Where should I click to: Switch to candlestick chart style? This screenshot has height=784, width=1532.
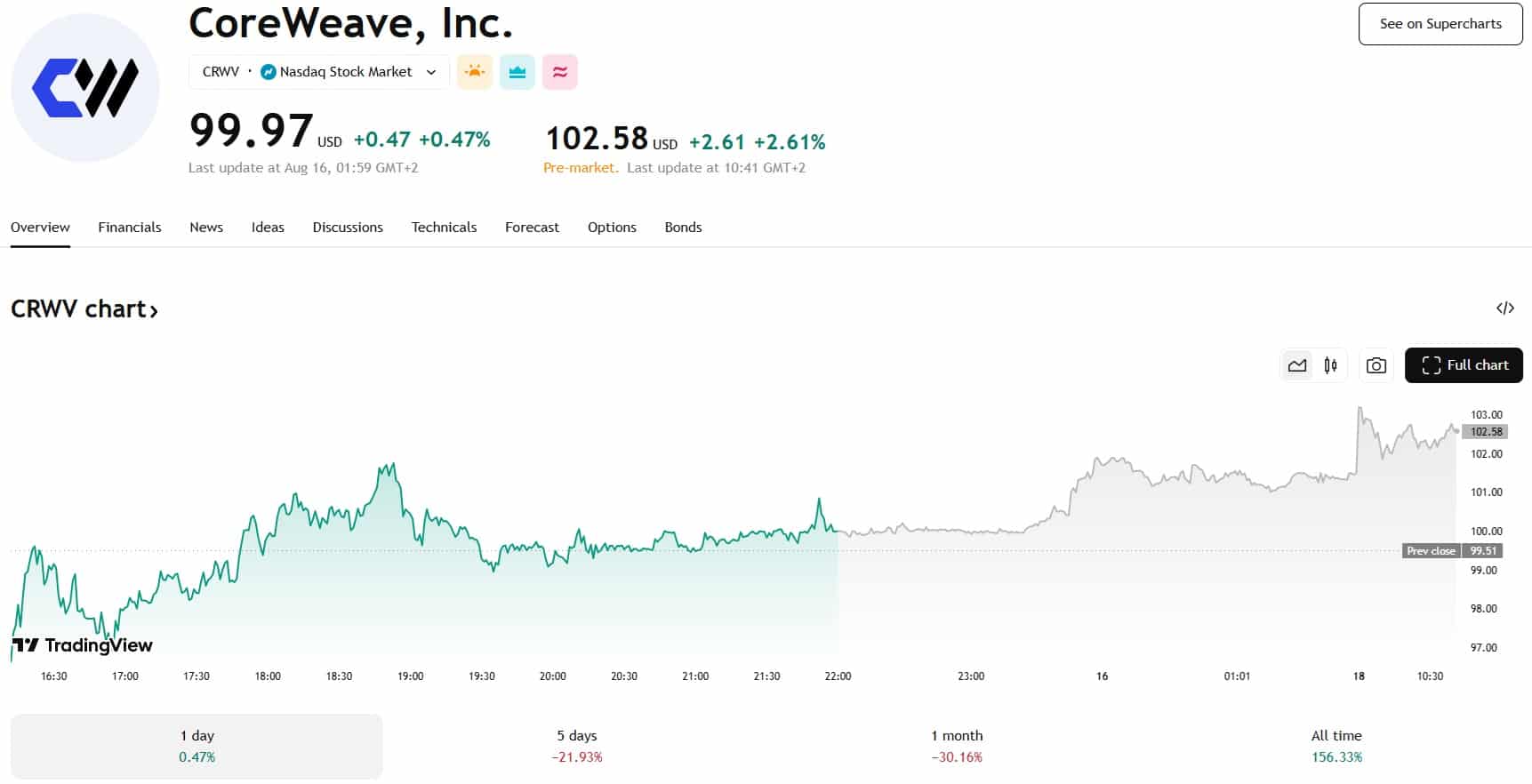[1330, 365]
